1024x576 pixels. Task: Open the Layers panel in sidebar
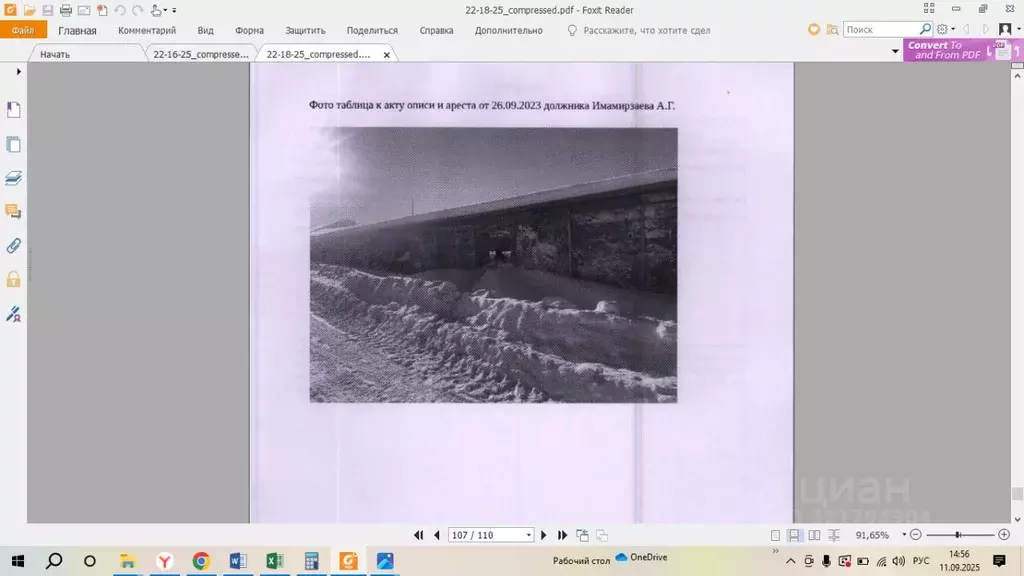(14, 178)
